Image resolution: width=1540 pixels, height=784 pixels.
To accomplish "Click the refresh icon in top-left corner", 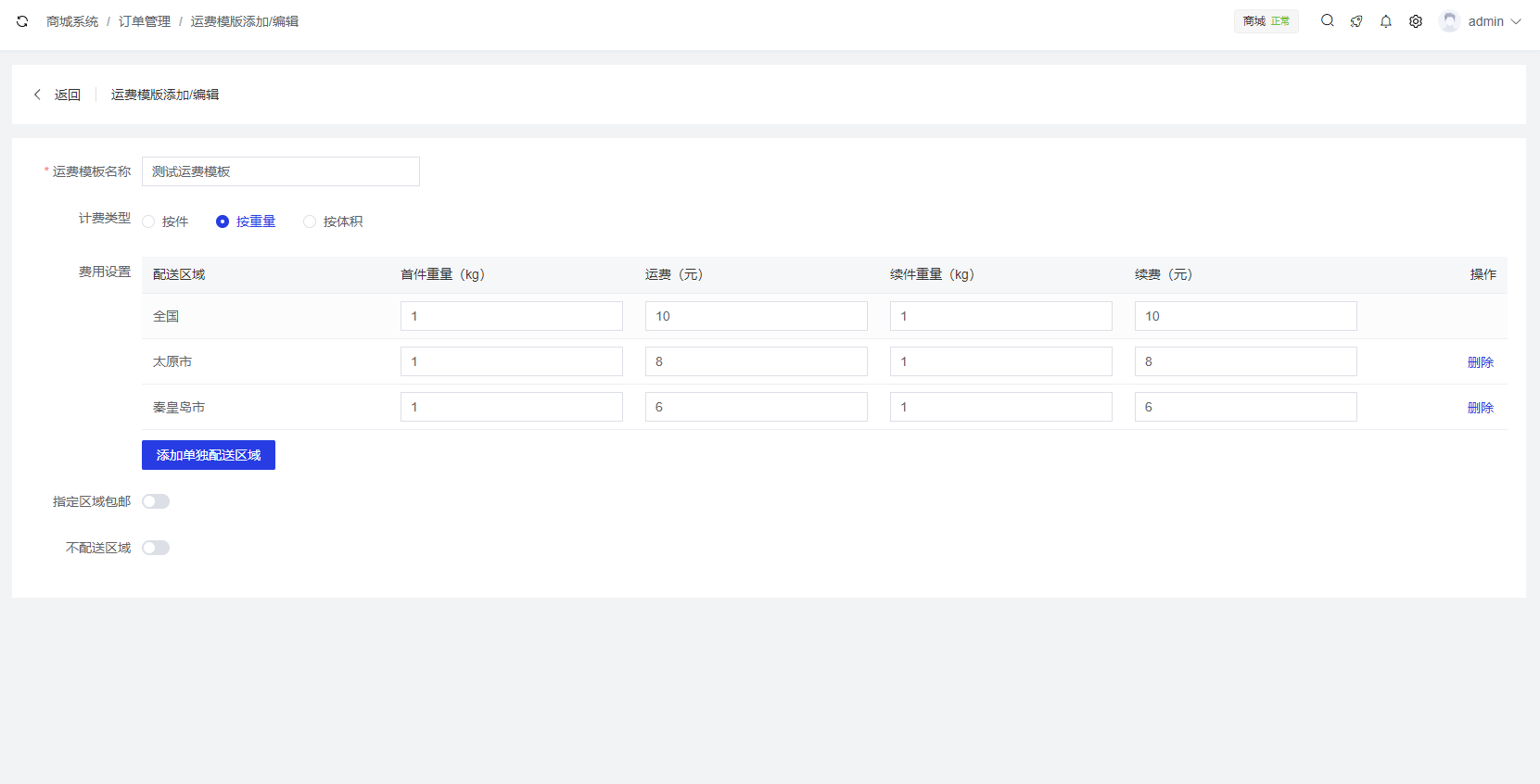I will pos(22,21).
